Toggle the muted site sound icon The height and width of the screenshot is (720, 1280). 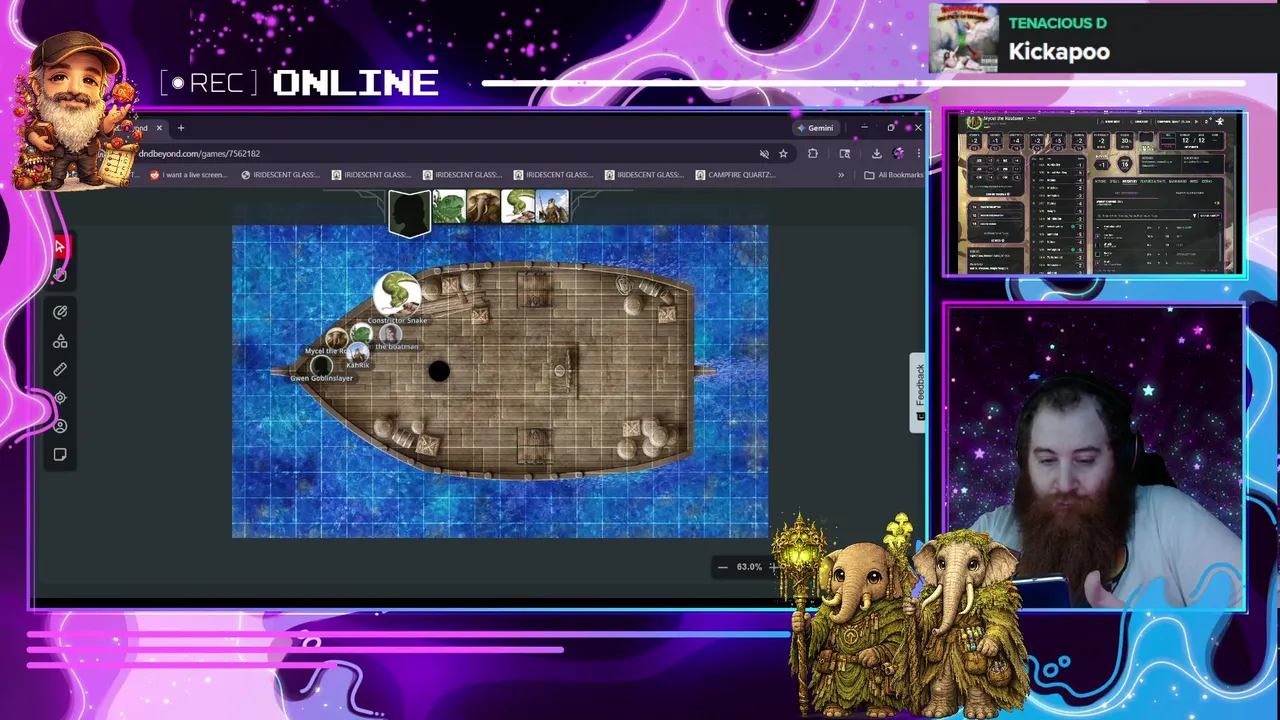[x=764, y=154]
